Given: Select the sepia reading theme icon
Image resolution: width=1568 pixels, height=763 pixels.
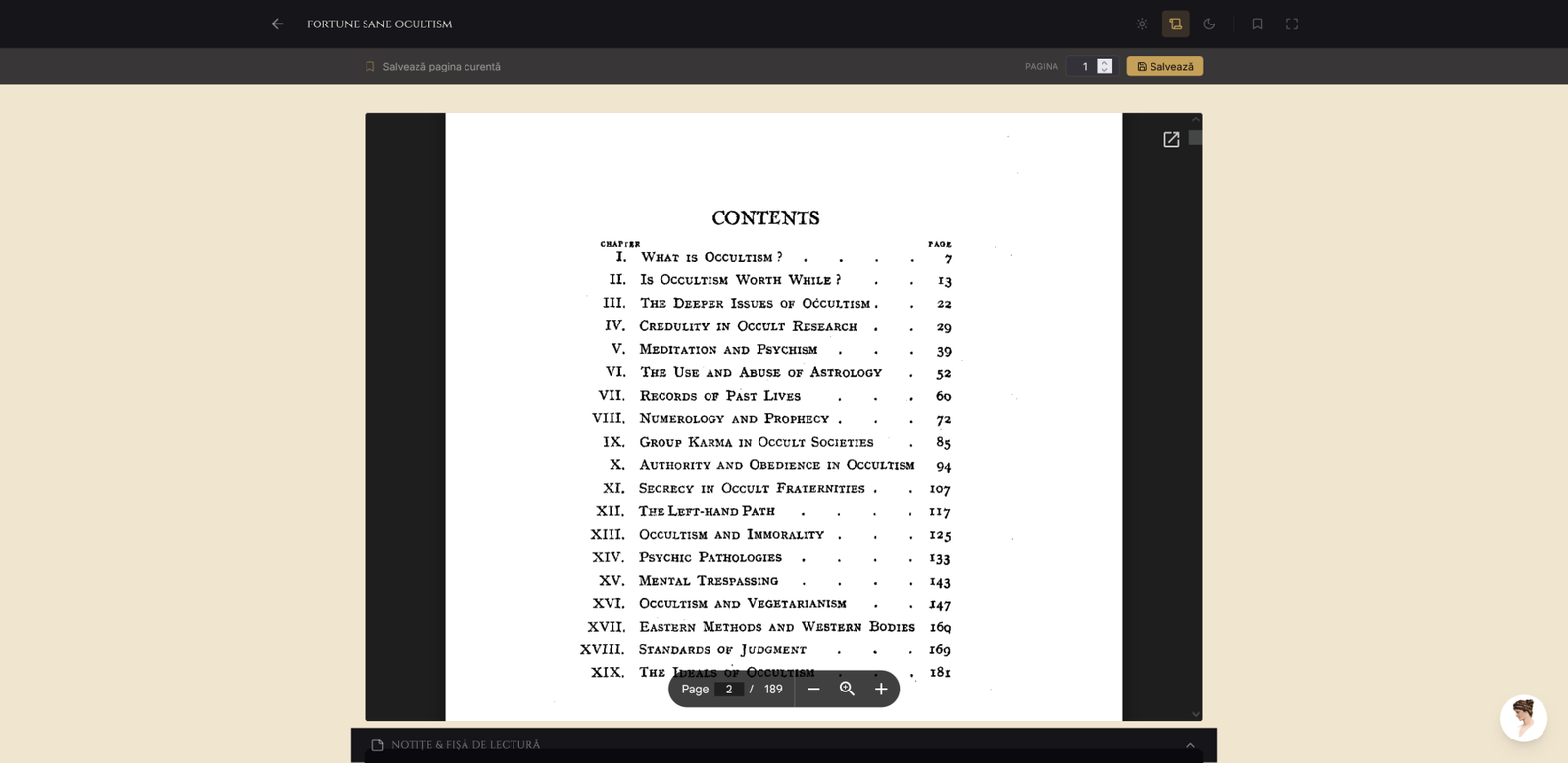Looking at the screenshot, I should pyautogui.click(x=1176, y=24).
